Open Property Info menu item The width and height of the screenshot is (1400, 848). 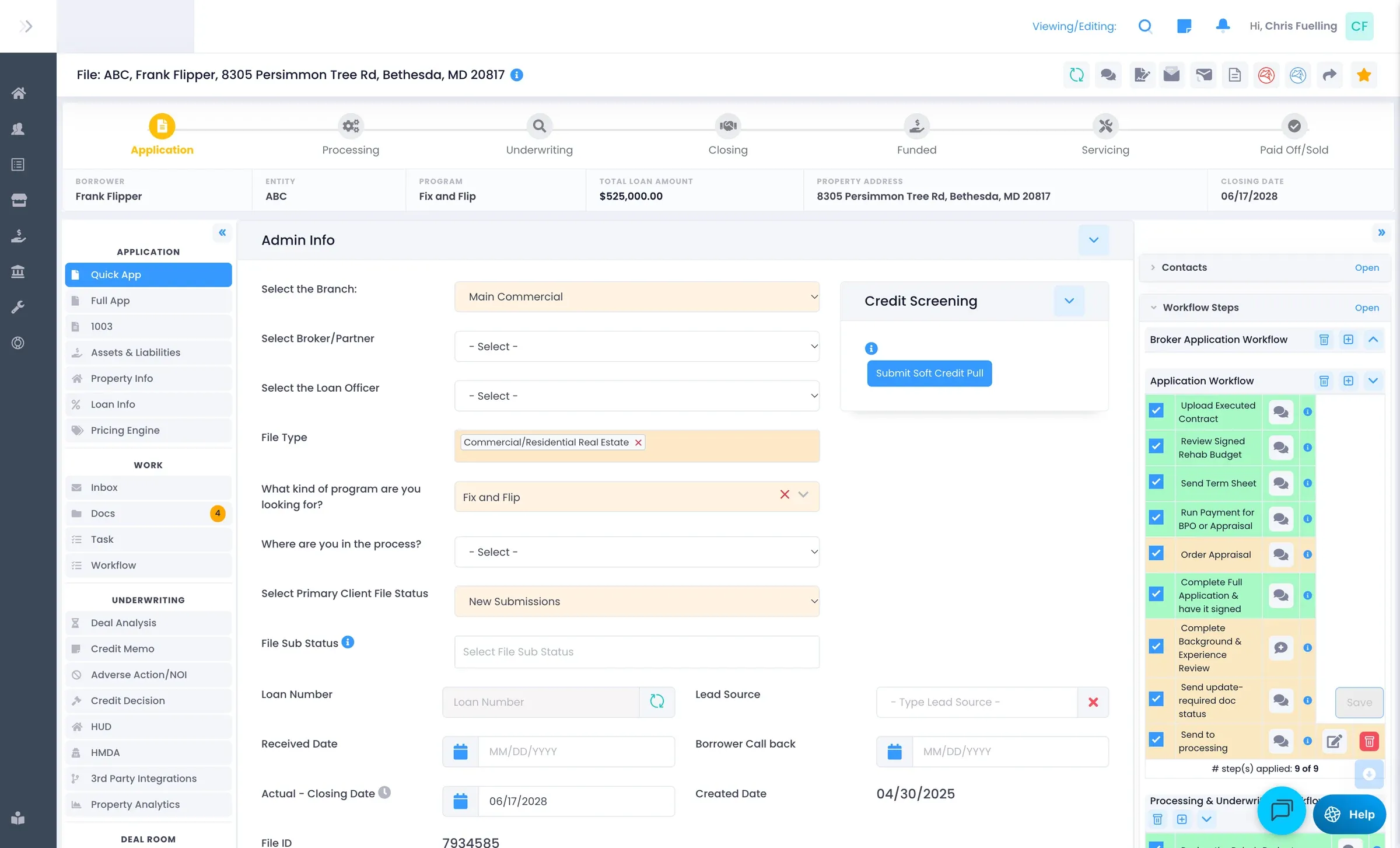(148, 378)
